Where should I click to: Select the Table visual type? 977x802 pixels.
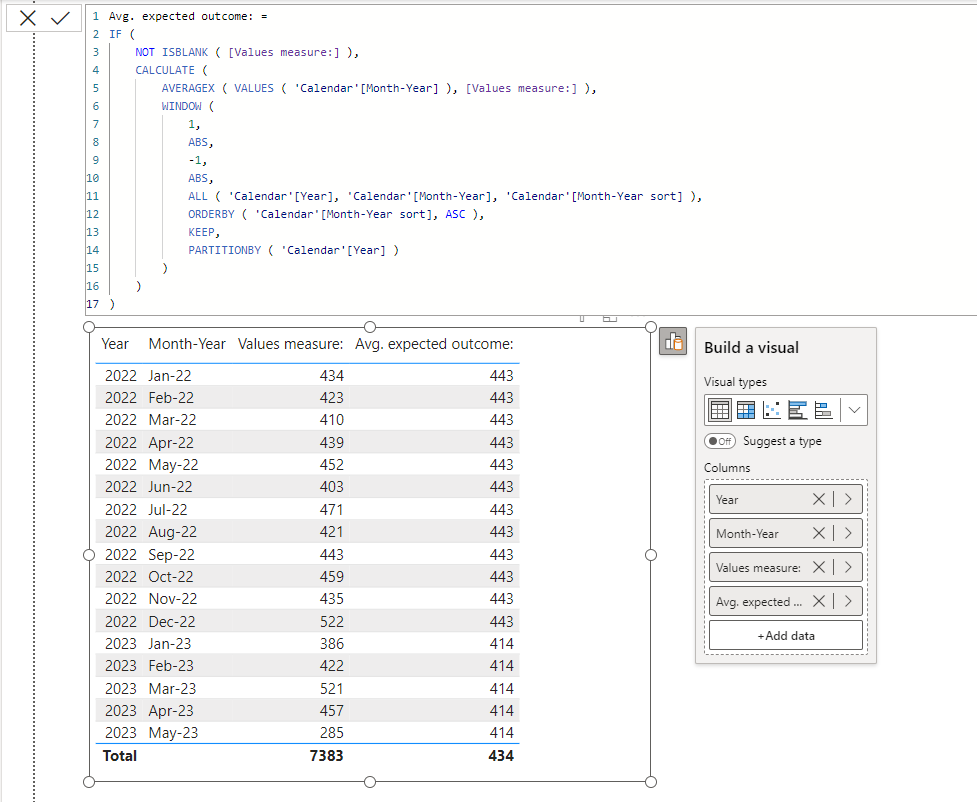click(x=720, y=410)
